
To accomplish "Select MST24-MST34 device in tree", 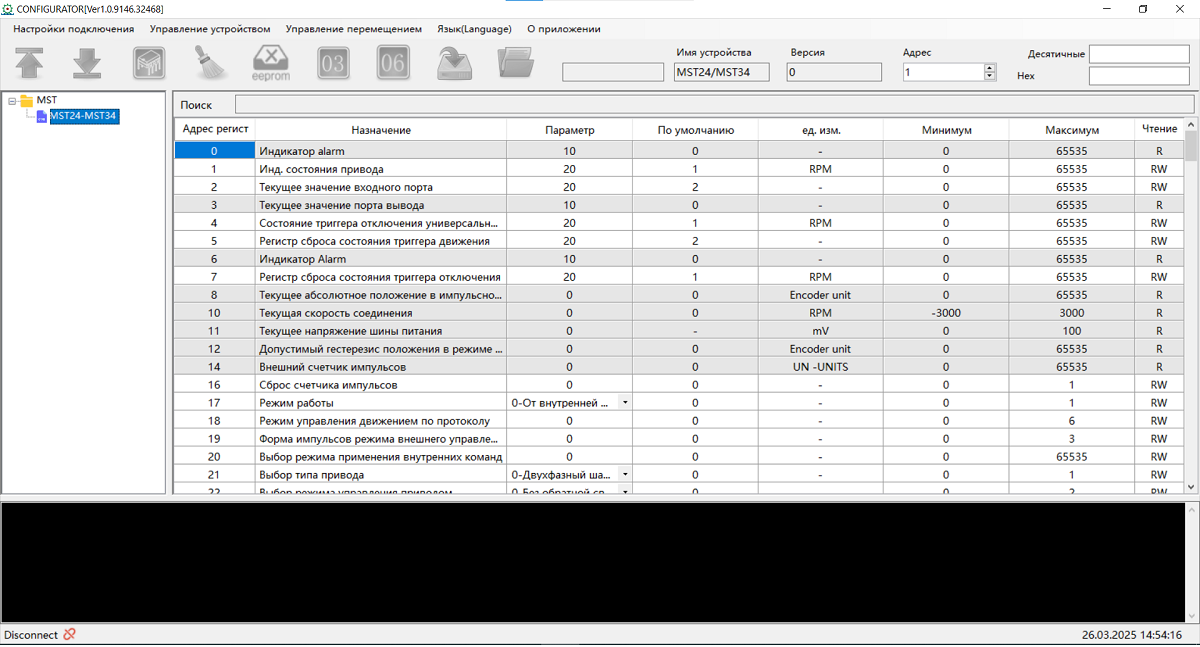I will point(84,116).
